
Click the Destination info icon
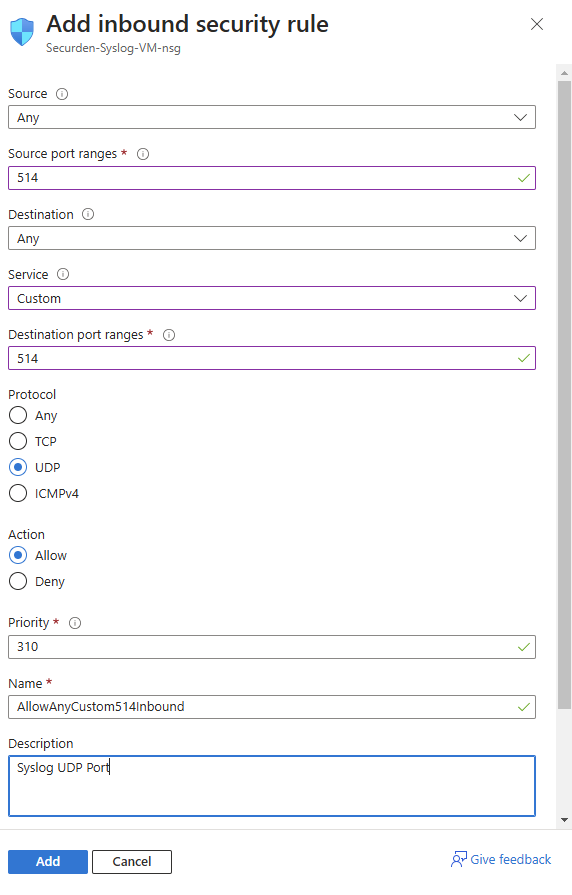tap(88, 214)
